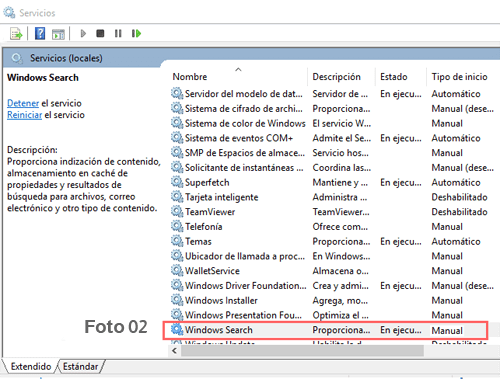Click Manual startup type of Windows Search
The image size is (500, 379).
click(x=447, y=330)
